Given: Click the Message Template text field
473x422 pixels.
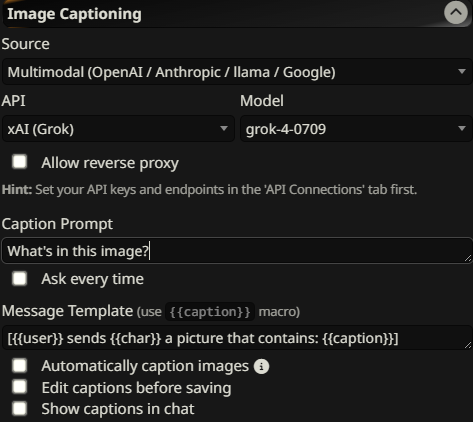Looking at the screenshot, I should coord(237,338).
